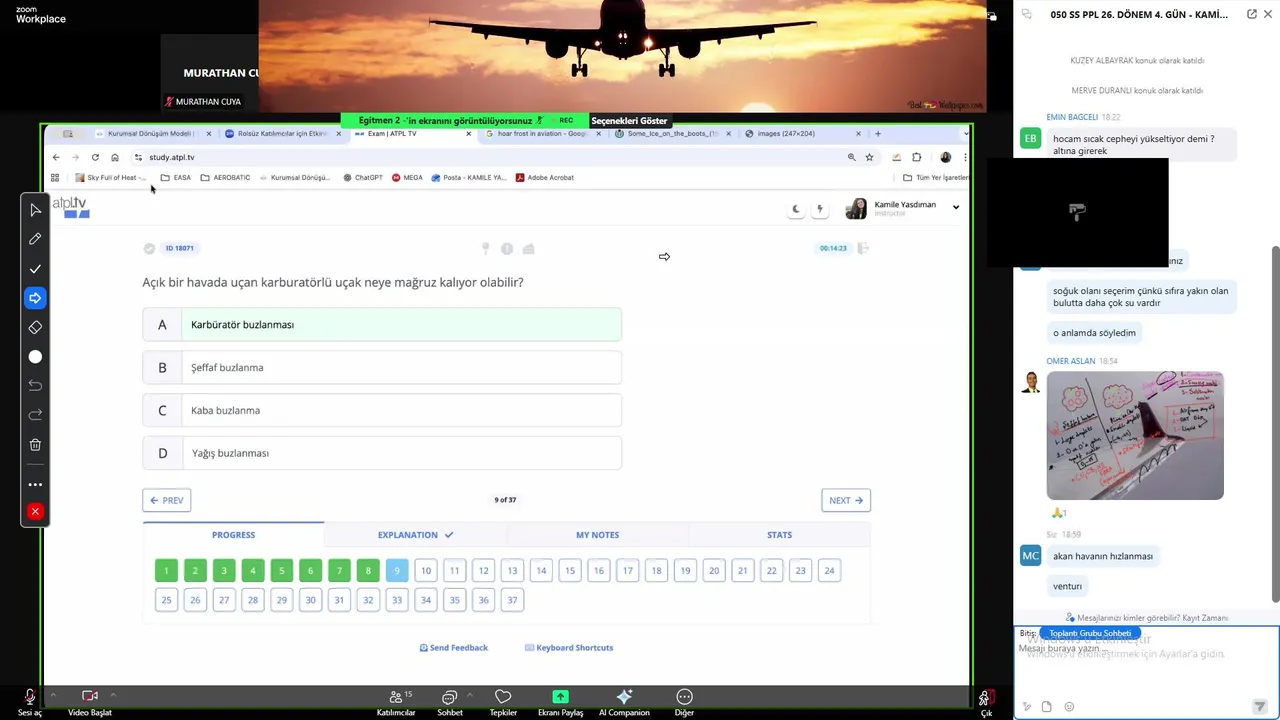Click the browser reload button

pos(95,157)
